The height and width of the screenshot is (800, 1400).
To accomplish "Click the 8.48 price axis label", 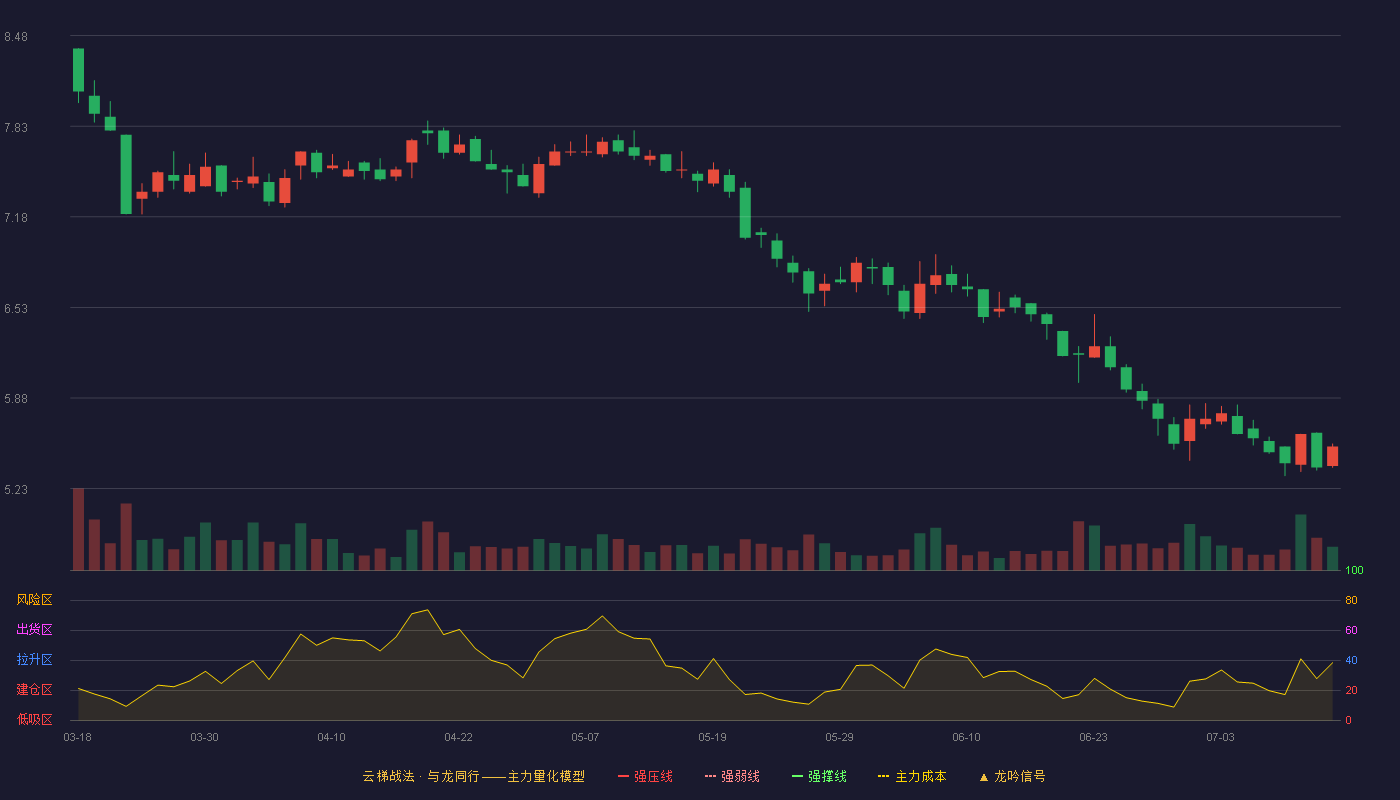I will coord(16,37).
